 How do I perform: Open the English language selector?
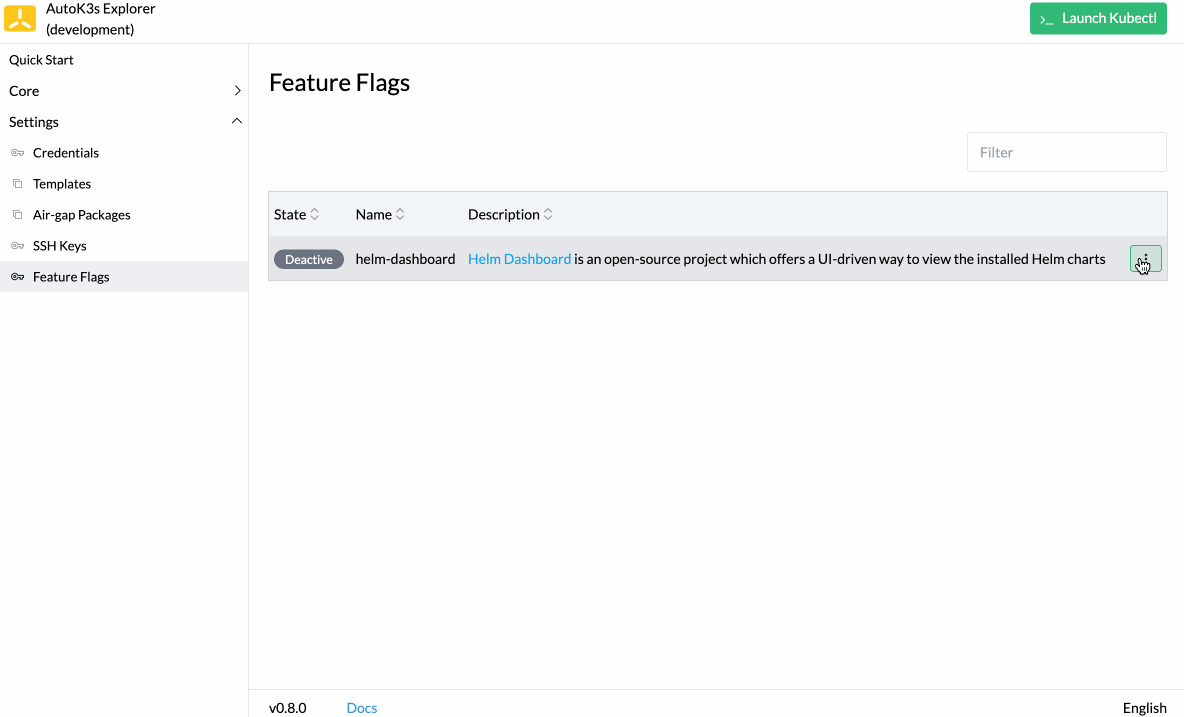click(x=1144, y=707)
